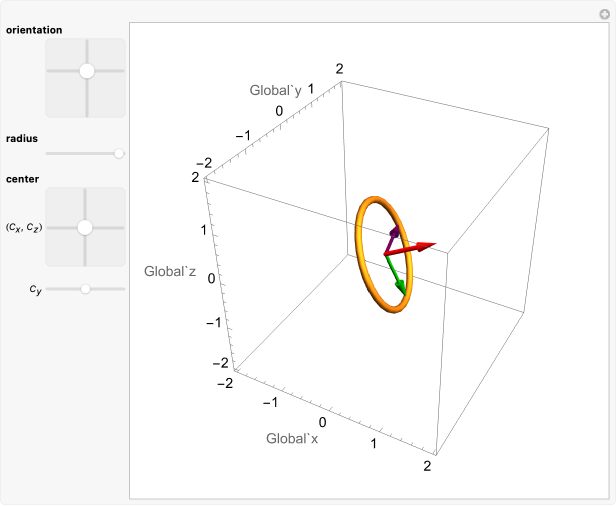
Task: Click the orientation 2D slider knob
Action: 86,71
